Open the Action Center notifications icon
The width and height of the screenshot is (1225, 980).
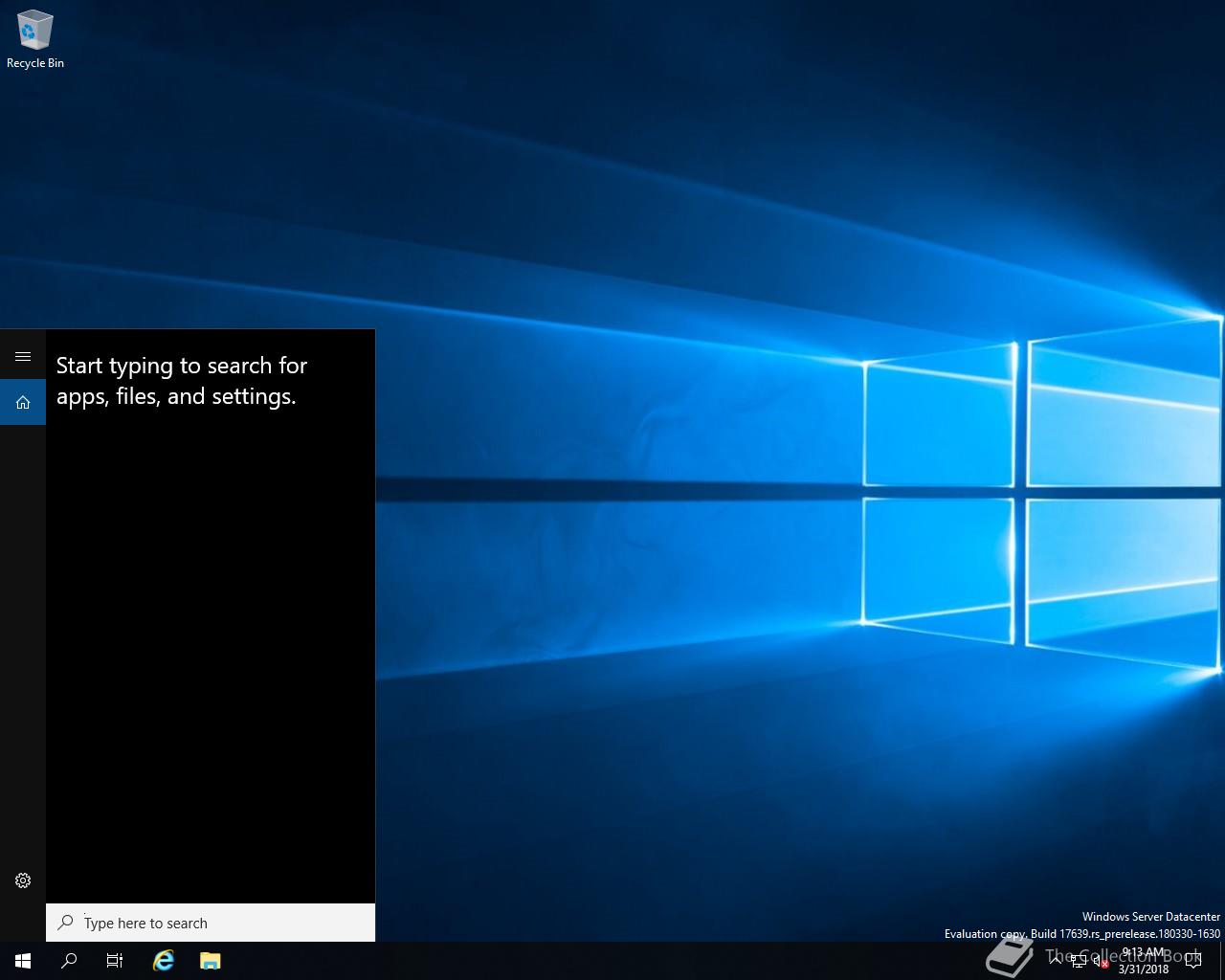(x=1193, y=961)
